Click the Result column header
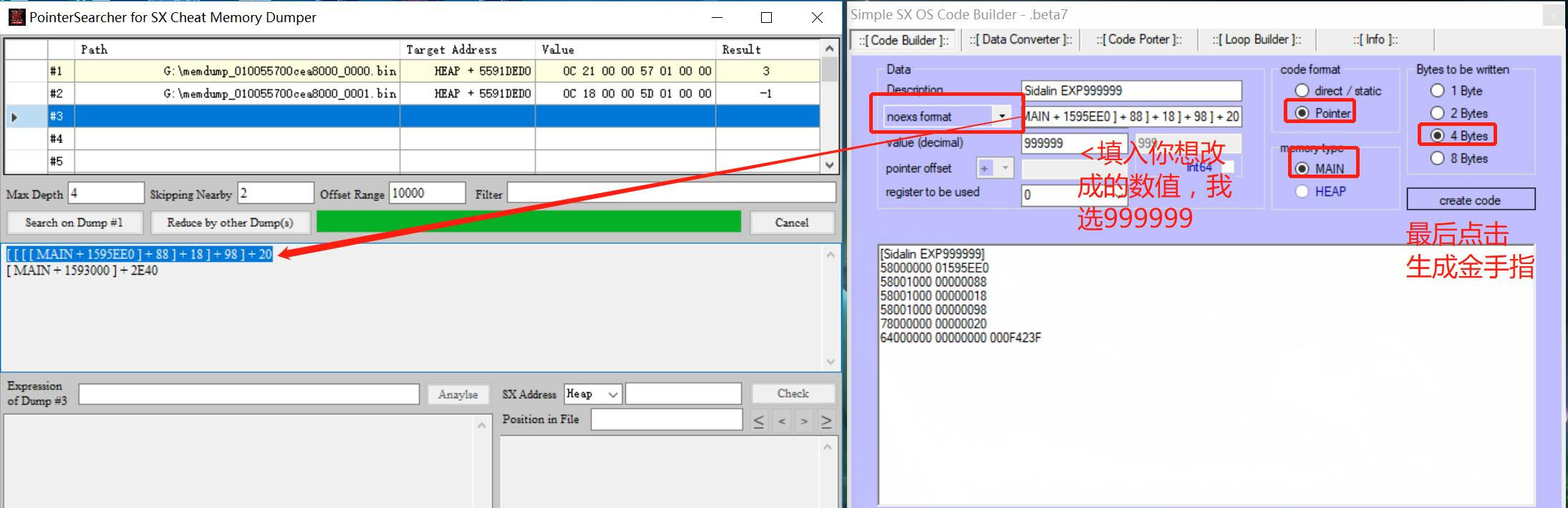 click(768, 49)
